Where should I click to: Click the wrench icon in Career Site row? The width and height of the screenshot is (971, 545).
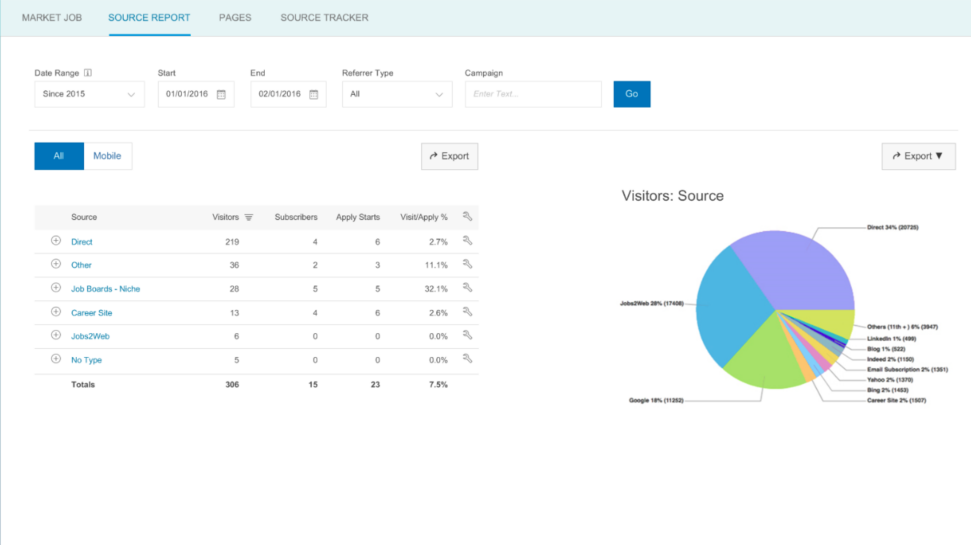click(x=468, y=312)
